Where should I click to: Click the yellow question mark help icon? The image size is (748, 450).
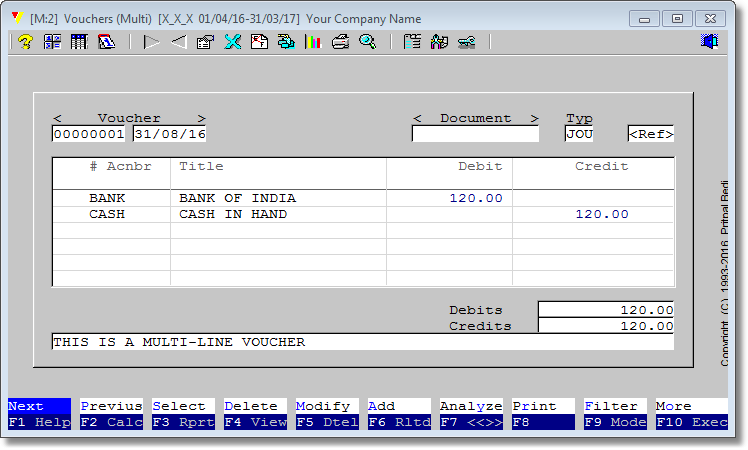25,42
